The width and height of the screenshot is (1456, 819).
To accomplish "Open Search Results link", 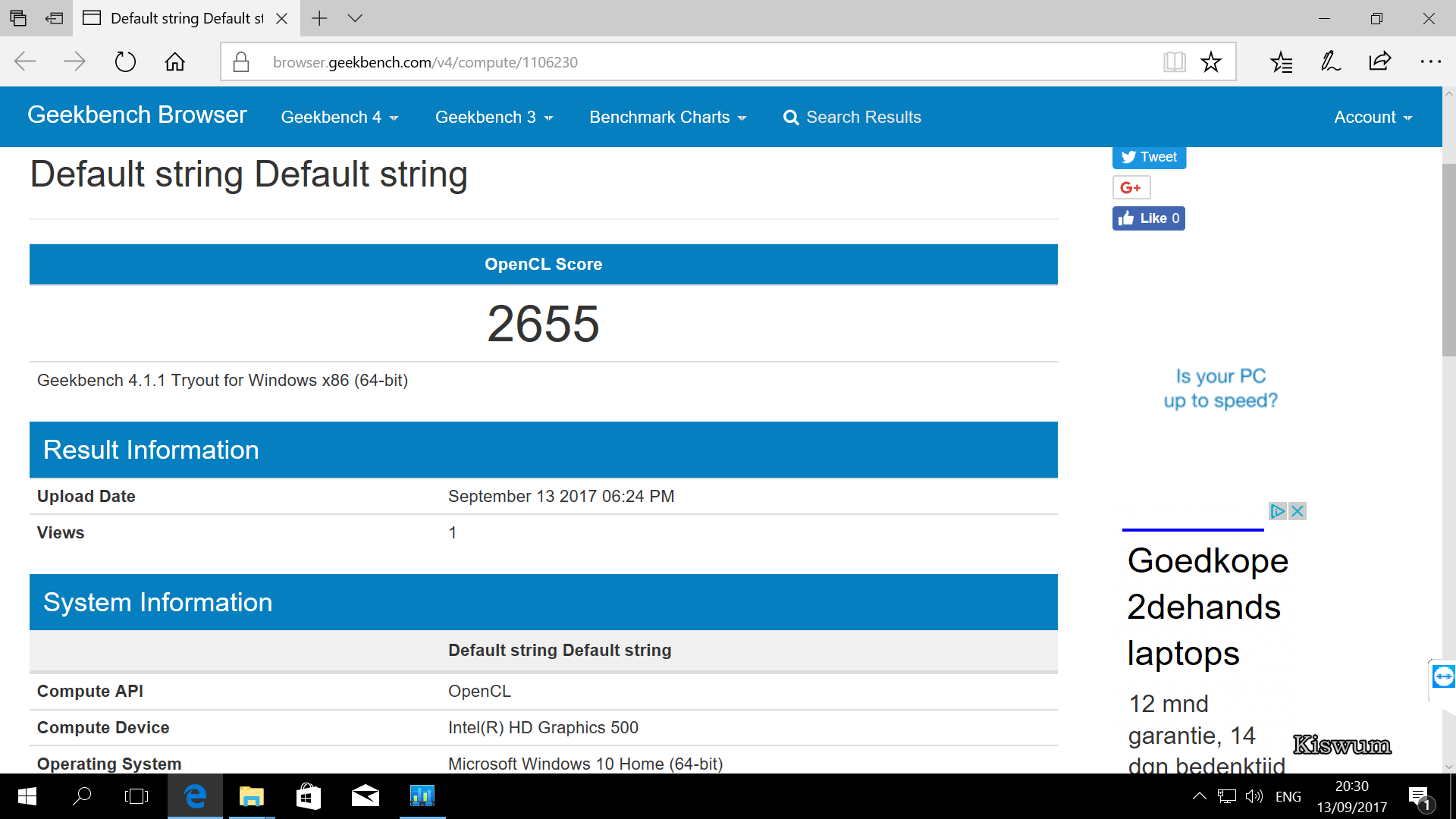I will 852,118.
